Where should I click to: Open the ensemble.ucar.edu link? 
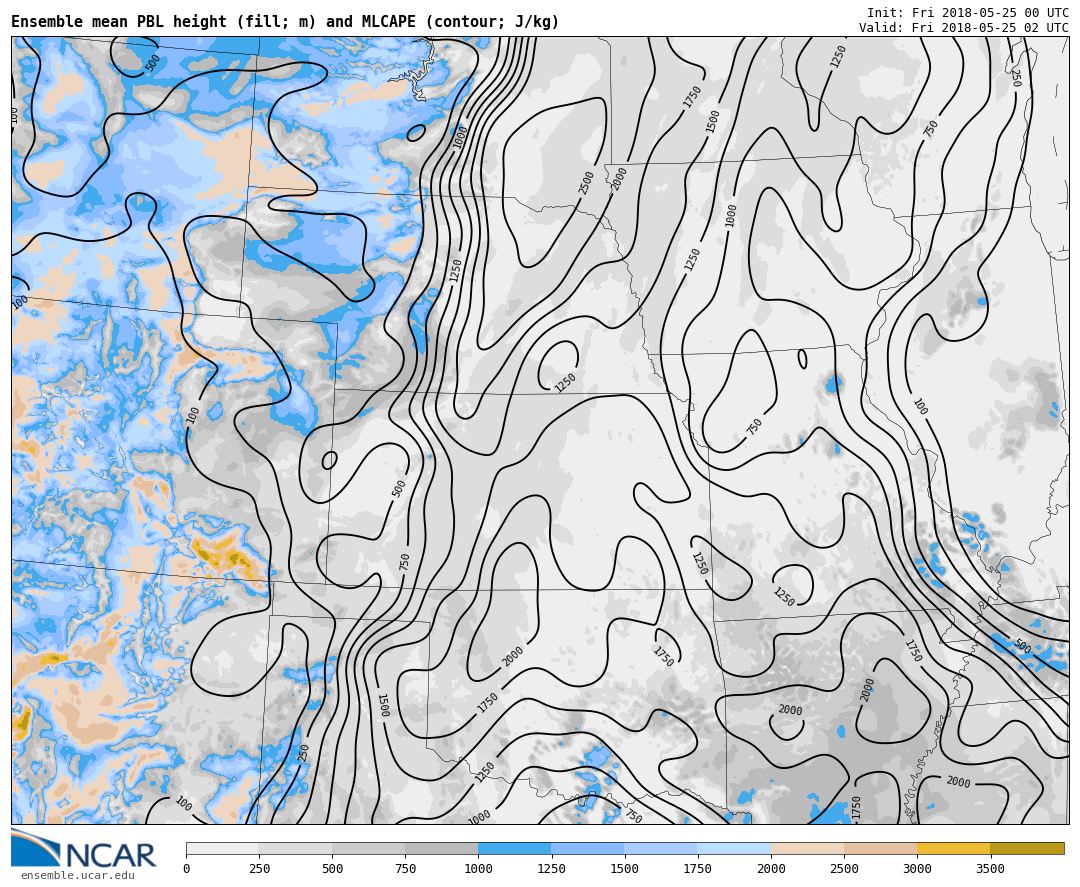(x=77, y=876)
